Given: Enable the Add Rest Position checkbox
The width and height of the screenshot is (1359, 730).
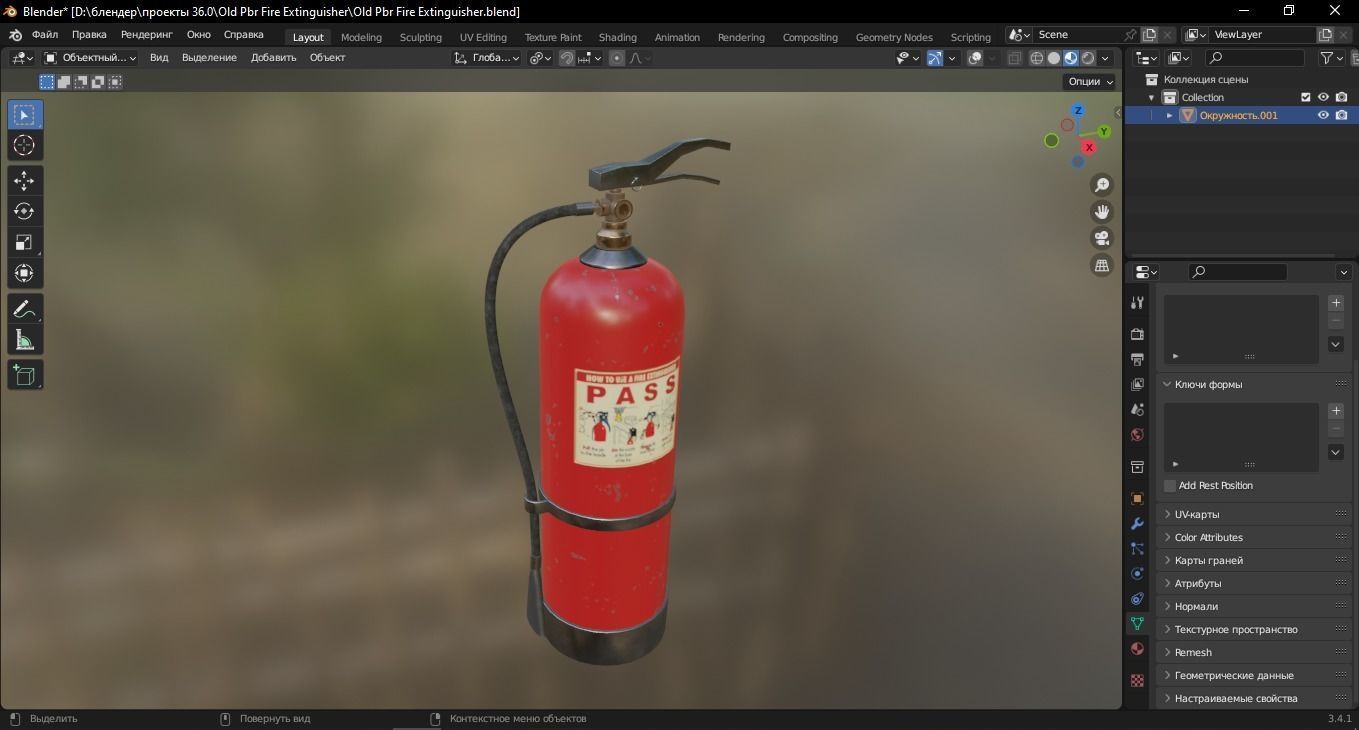Looking at the screenshot, I should [x=1169, y=485].
